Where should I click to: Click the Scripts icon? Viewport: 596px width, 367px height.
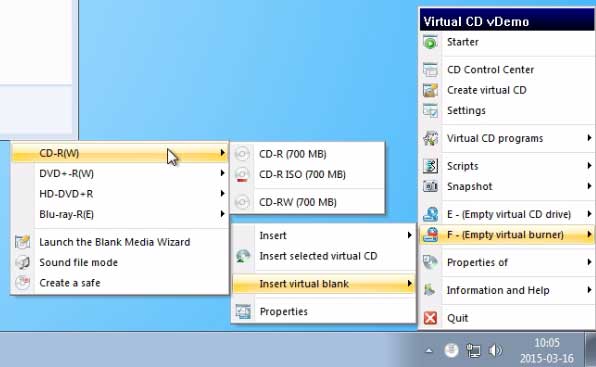430,166
